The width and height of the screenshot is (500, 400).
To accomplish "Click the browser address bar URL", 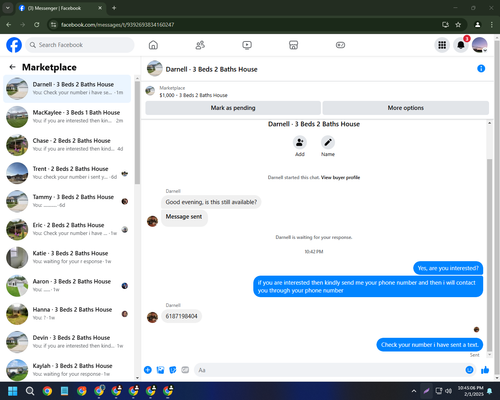I will coord(117,25).
